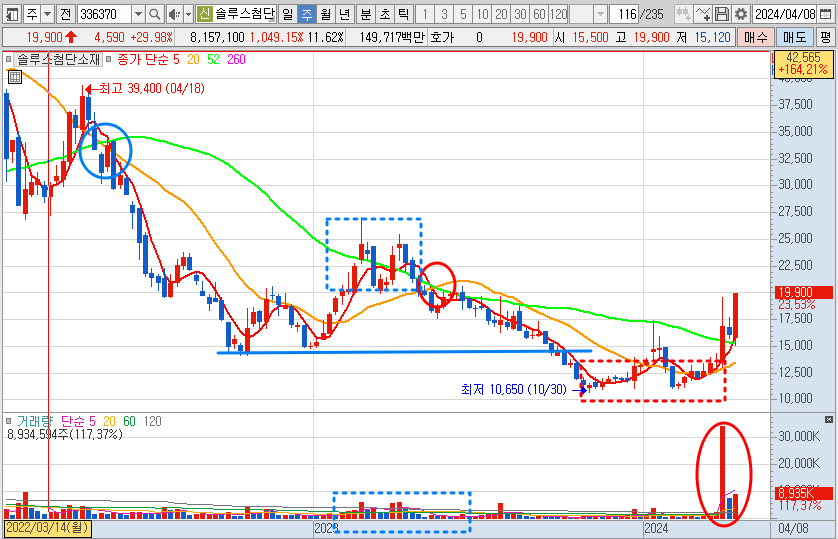838x539 pixels.
Task: Toggle the 거래량 volume indicator checkbox
Action: point(9,421)
